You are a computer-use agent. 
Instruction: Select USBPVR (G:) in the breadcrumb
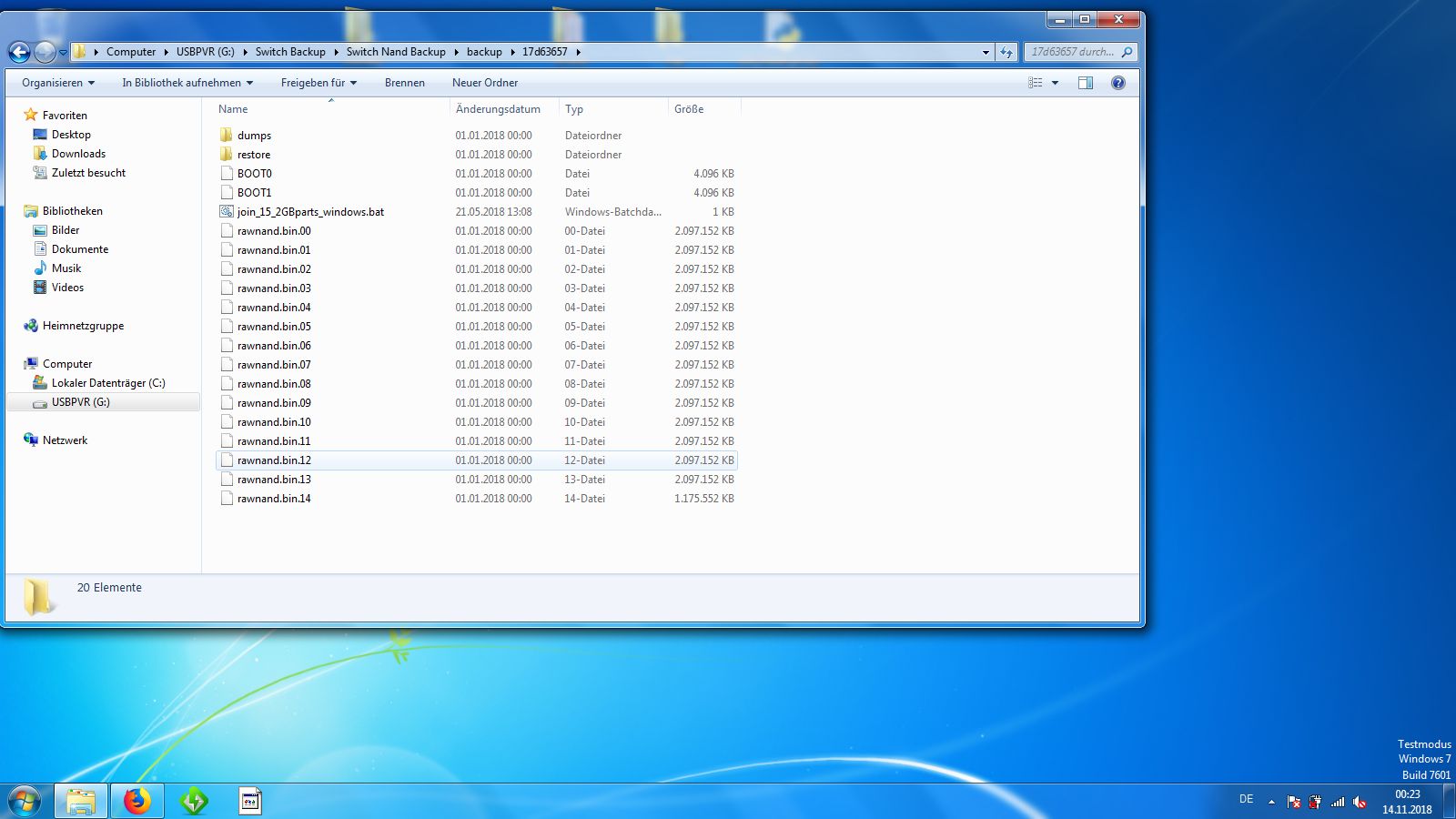[x=206, y=52]
